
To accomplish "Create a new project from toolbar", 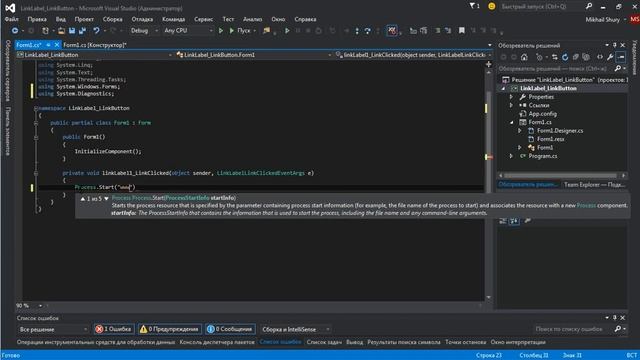I will tap(45, 31).
